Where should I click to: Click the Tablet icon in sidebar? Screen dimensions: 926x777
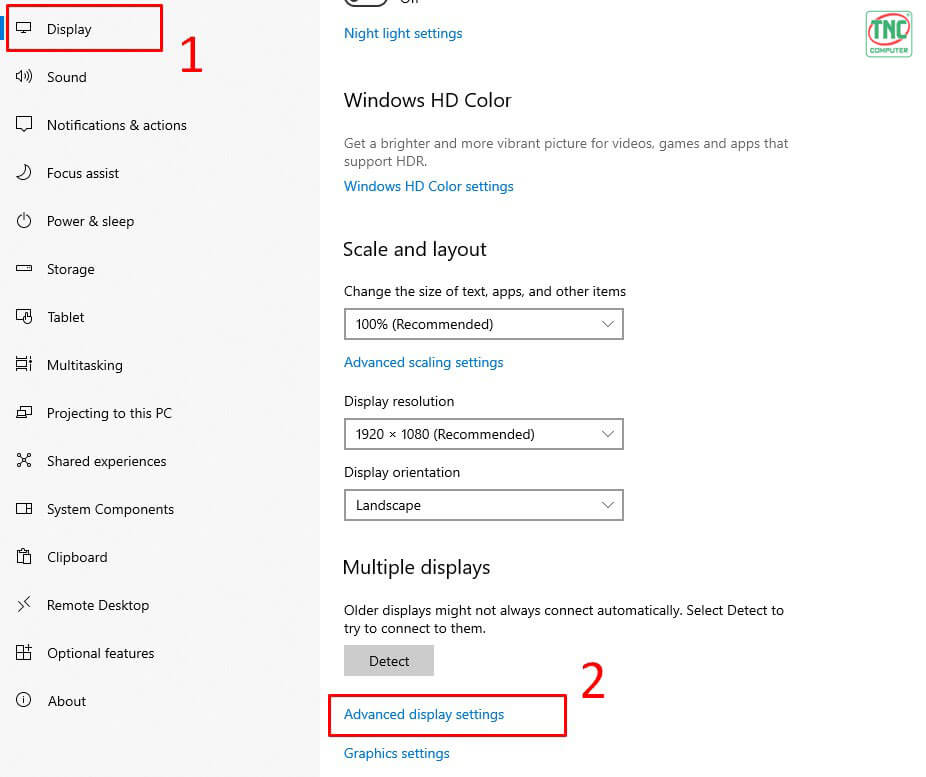[24, 316]
